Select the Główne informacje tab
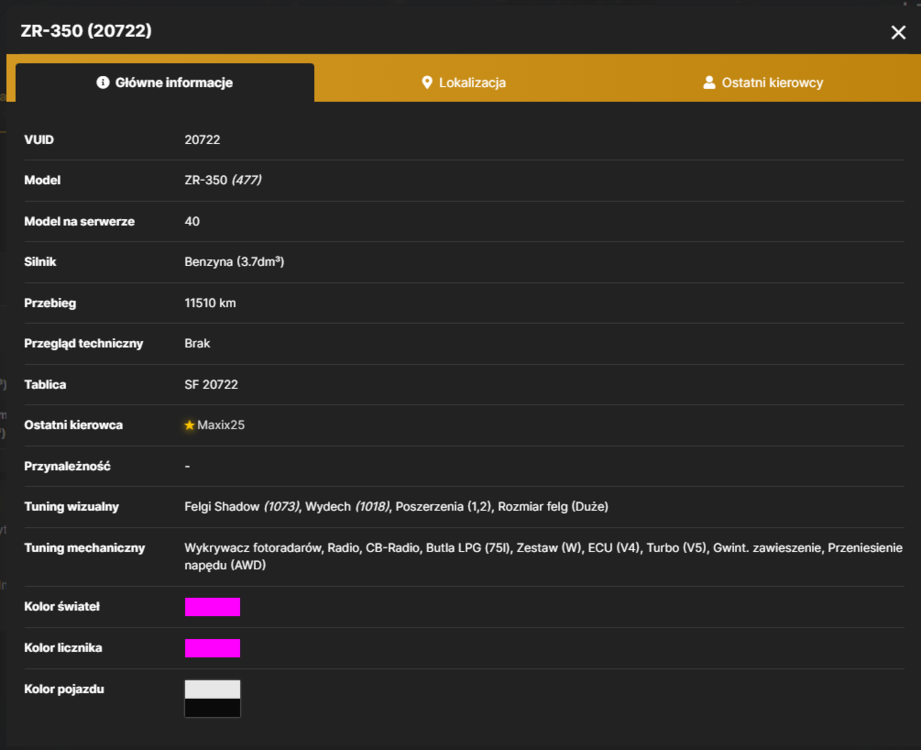This screenshot has width=921, height=750. [x=165, y=82]
